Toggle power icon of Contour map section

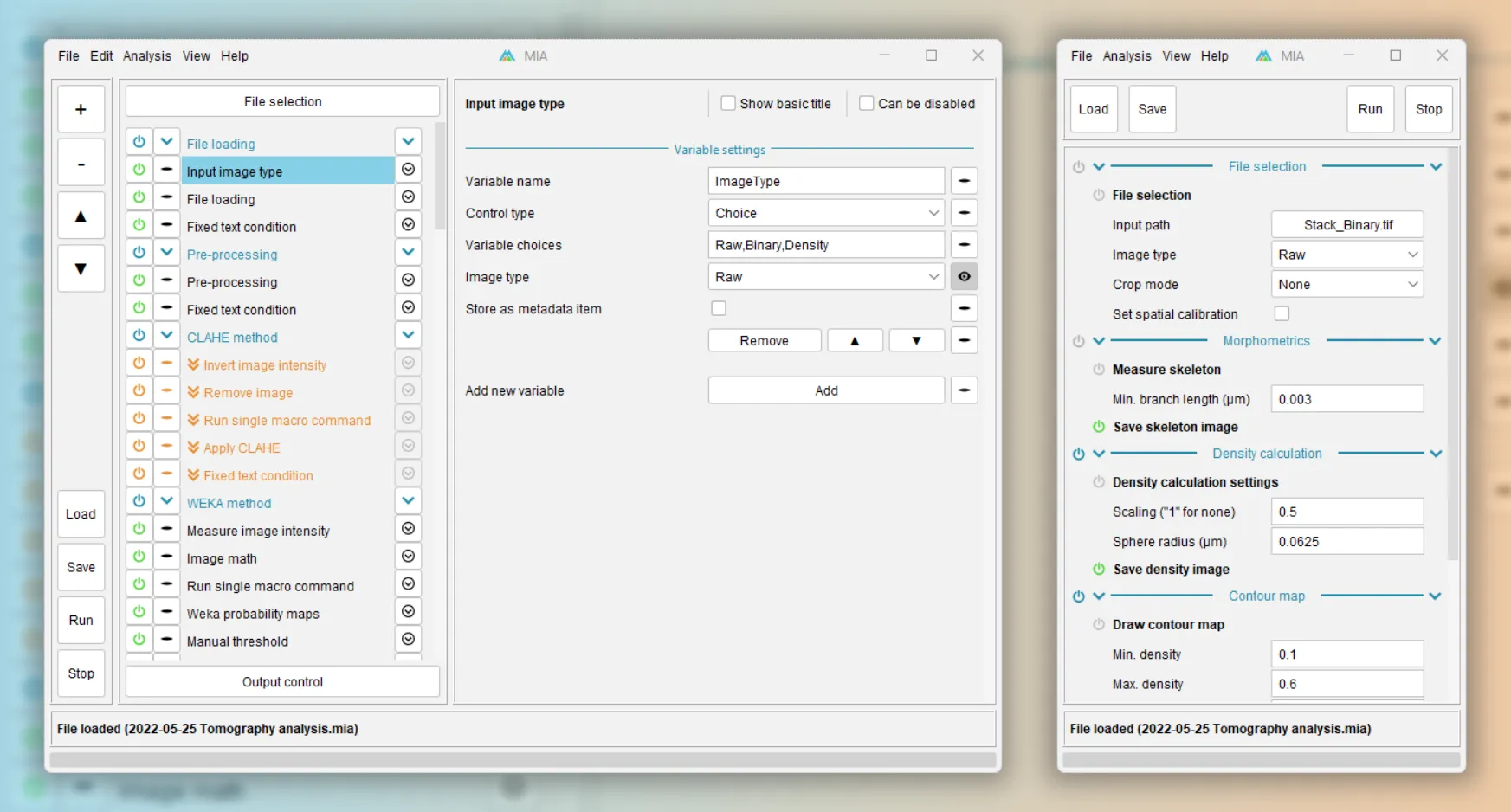coord(1078,596)
